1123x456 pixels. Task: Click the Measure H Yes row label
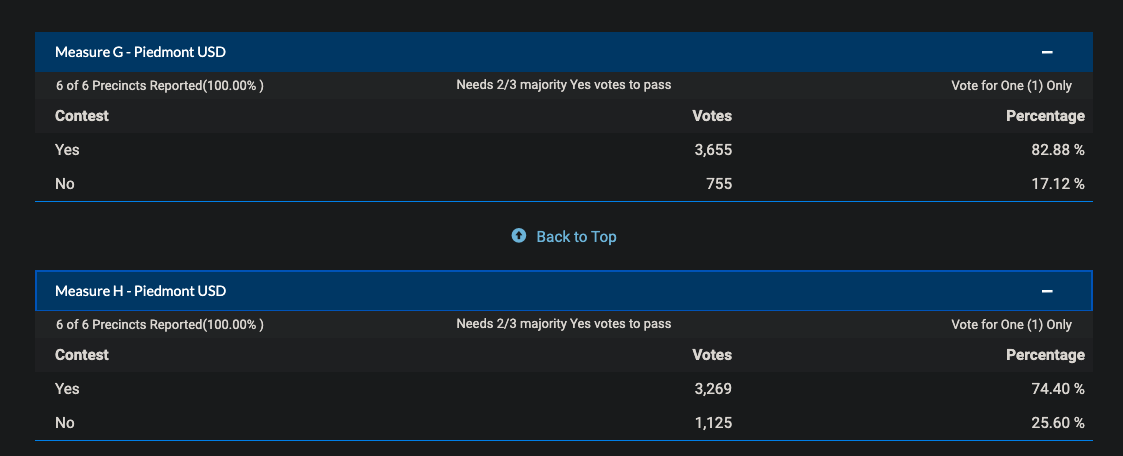tap(67, 389)
